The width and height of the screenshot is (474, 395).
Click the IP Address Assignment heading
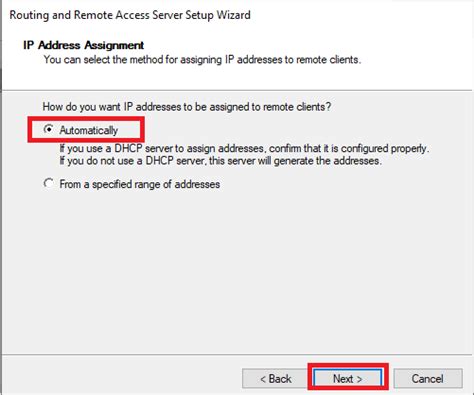click(x=83, y=45)
